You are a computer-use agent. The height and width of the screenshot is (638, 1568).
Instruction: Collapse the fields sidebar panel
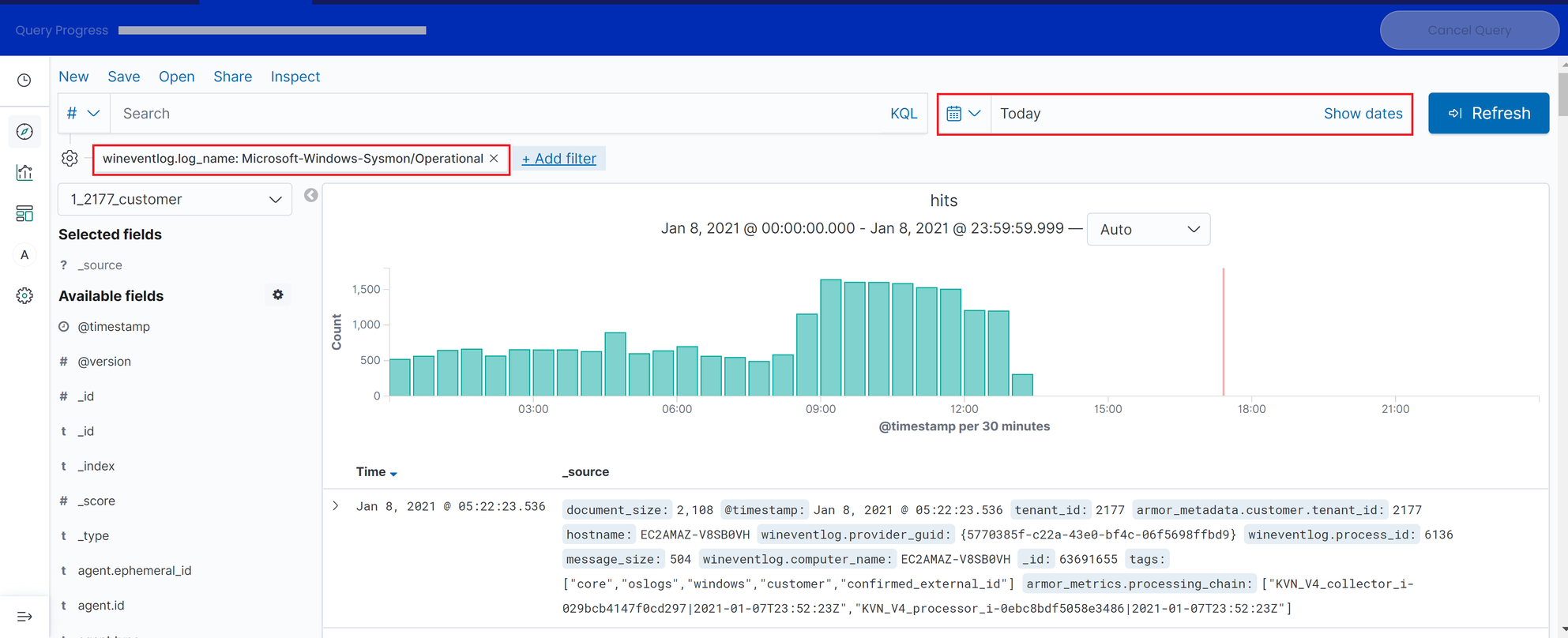(x=311, y=195)
